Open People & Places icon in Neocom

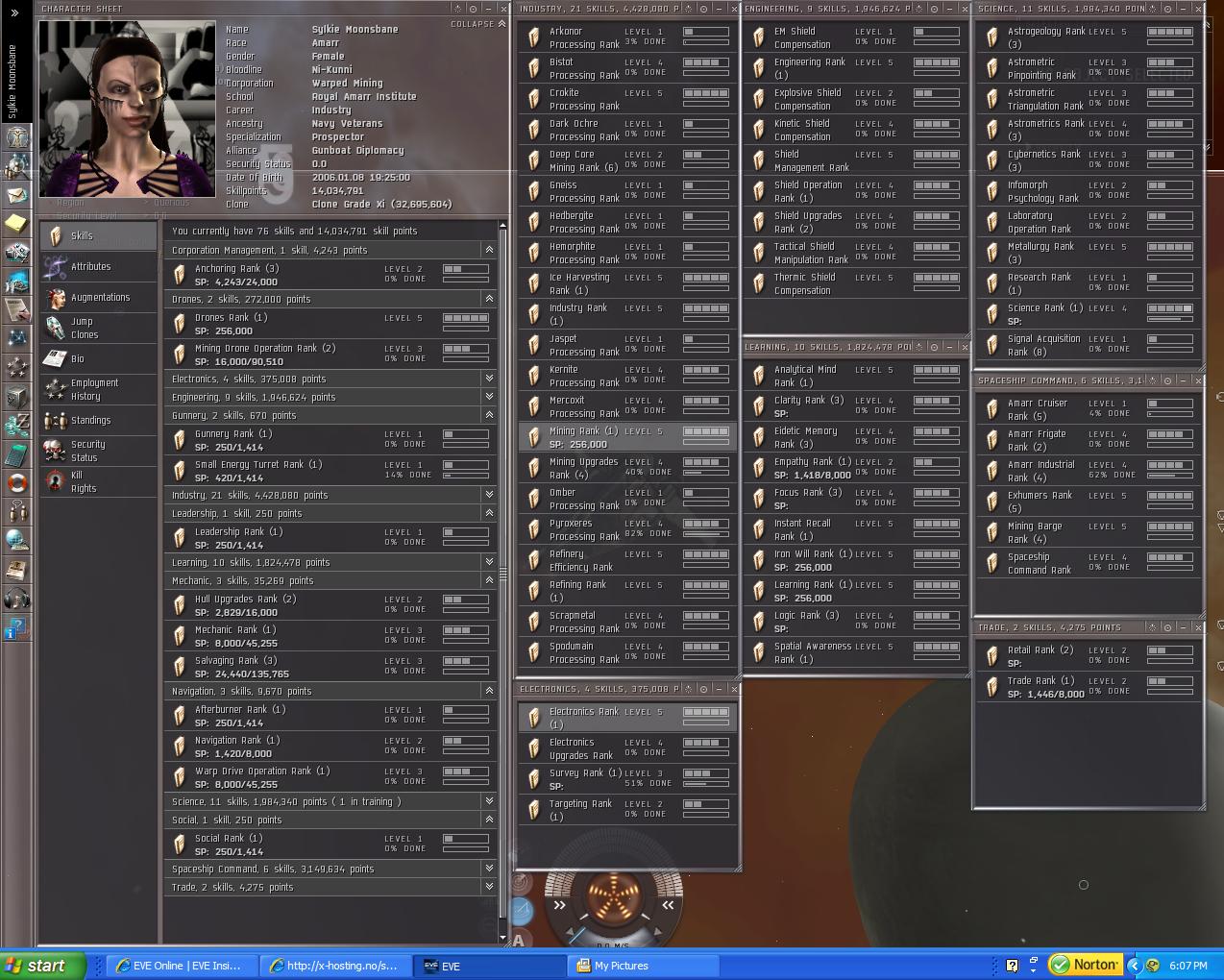16,166
